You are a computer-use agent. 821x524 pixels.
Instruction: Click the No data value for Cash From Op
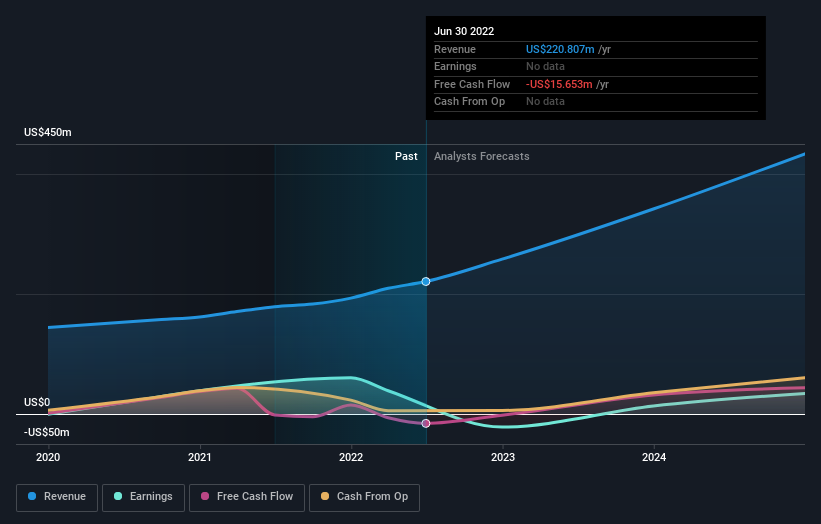(545, 102)
